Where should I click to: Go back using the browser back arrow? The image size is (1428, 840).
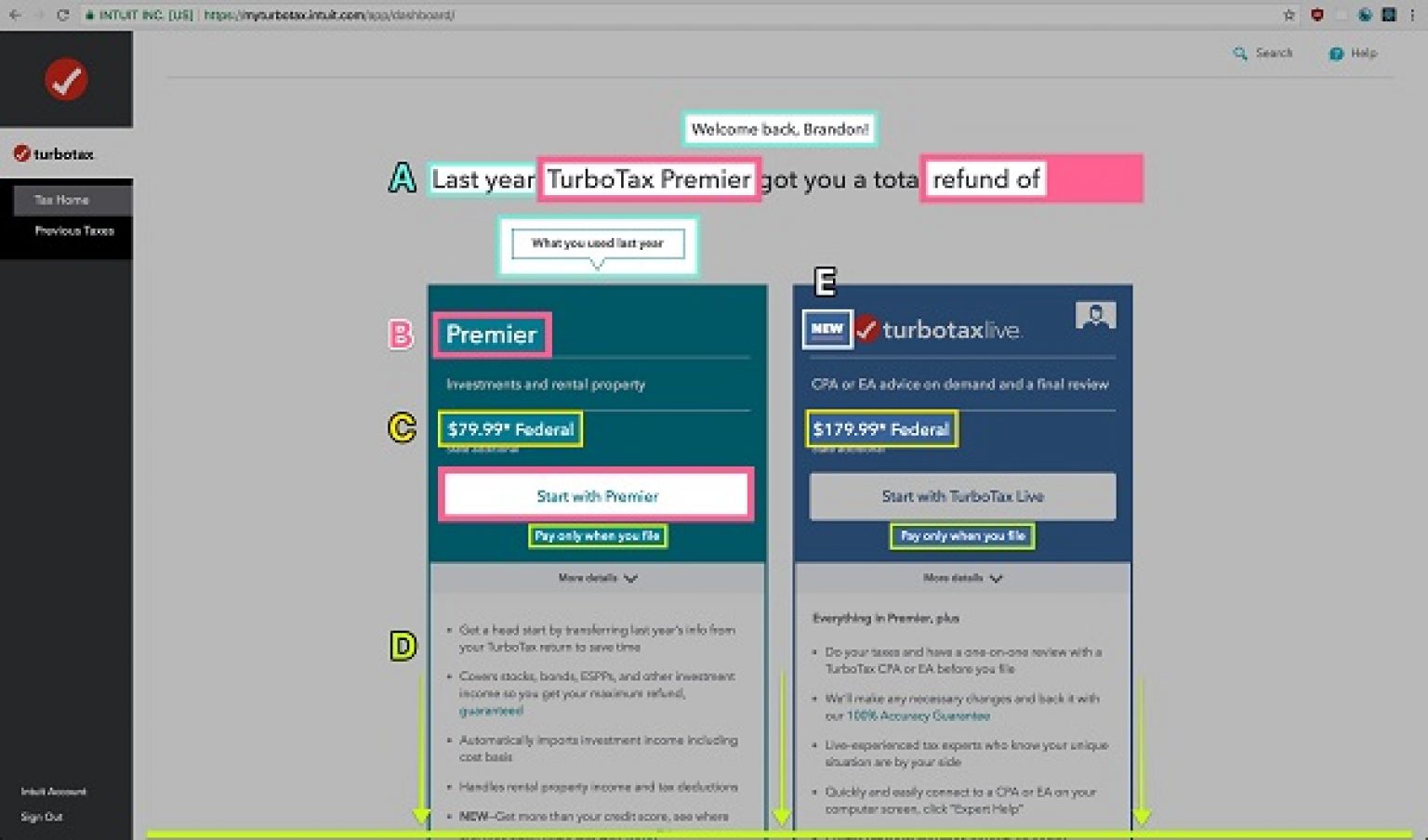[x=13, y=14]
